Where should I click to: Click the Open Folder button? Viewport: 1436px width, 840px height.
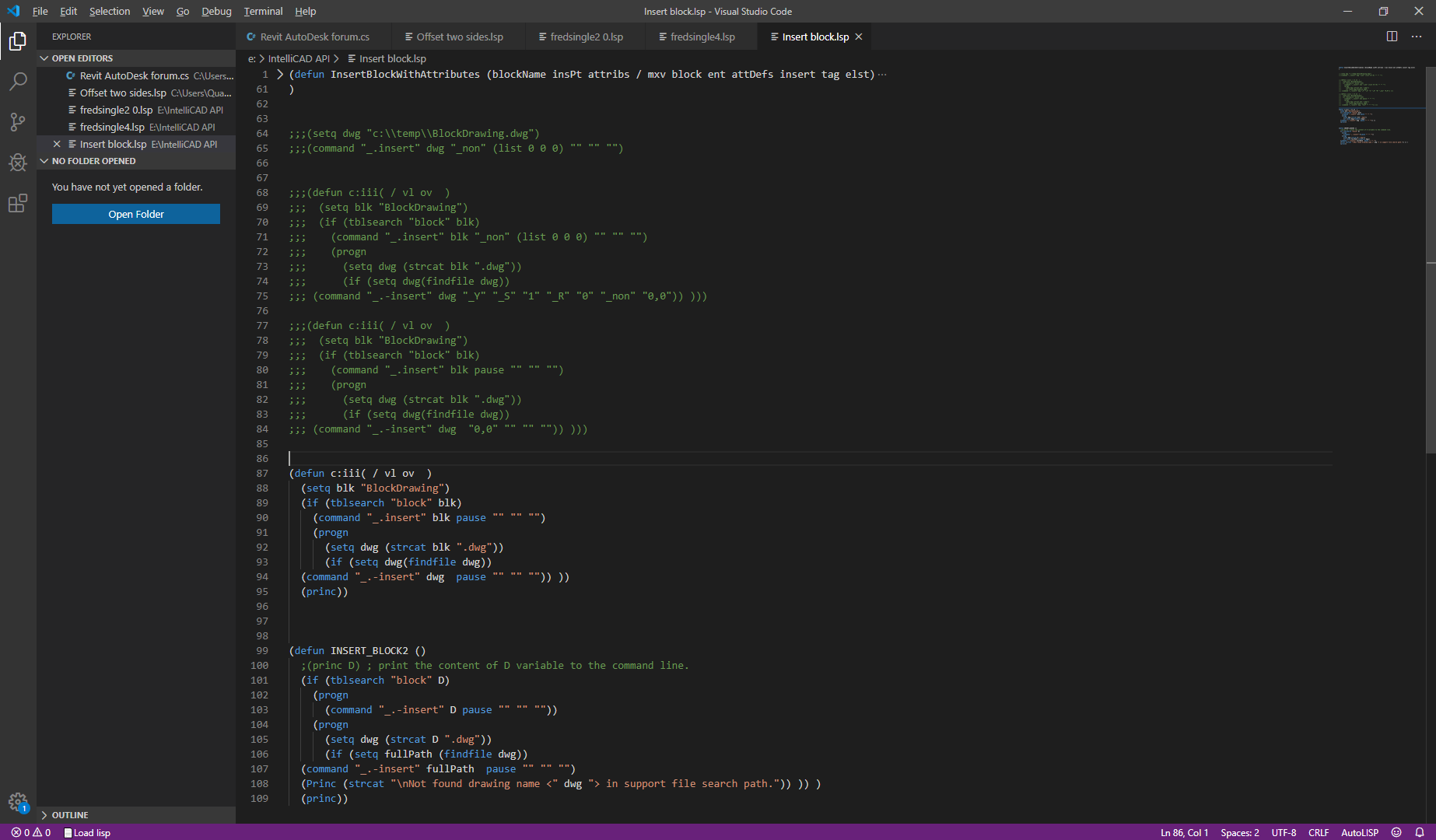pyautogui.click(x=136, y=214)
